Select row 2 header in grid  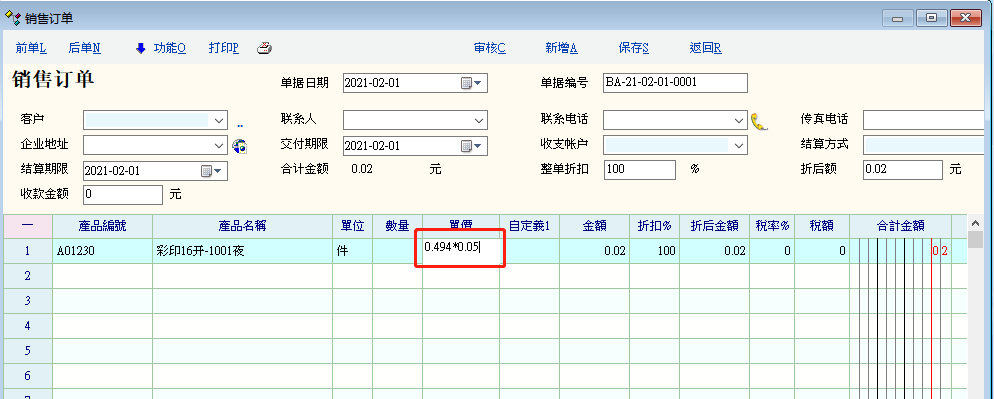[x=27, y=276]
